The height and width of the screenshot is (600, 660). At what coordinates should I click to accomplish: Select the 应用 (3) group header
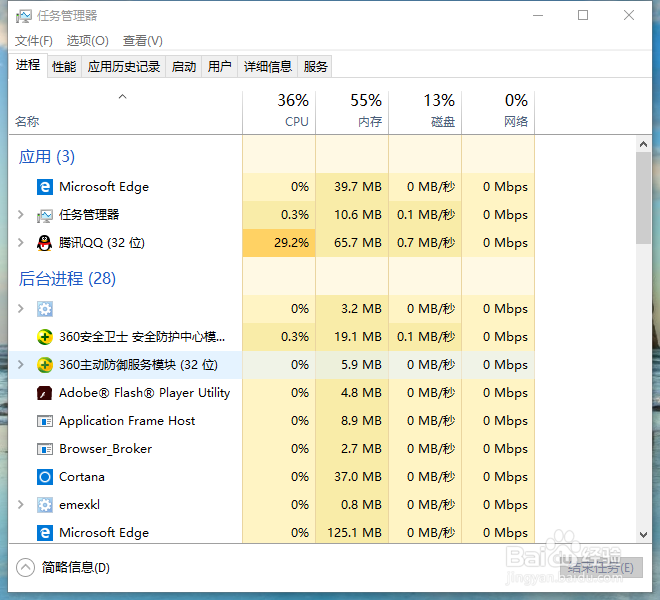[x=47, y=157]
